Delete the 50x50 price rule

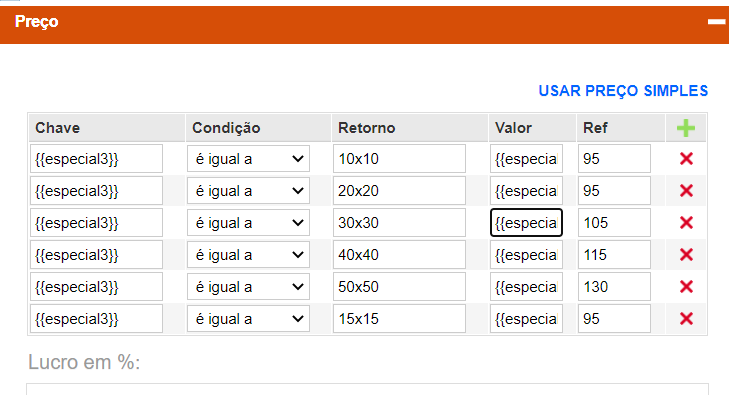point(686,287)
